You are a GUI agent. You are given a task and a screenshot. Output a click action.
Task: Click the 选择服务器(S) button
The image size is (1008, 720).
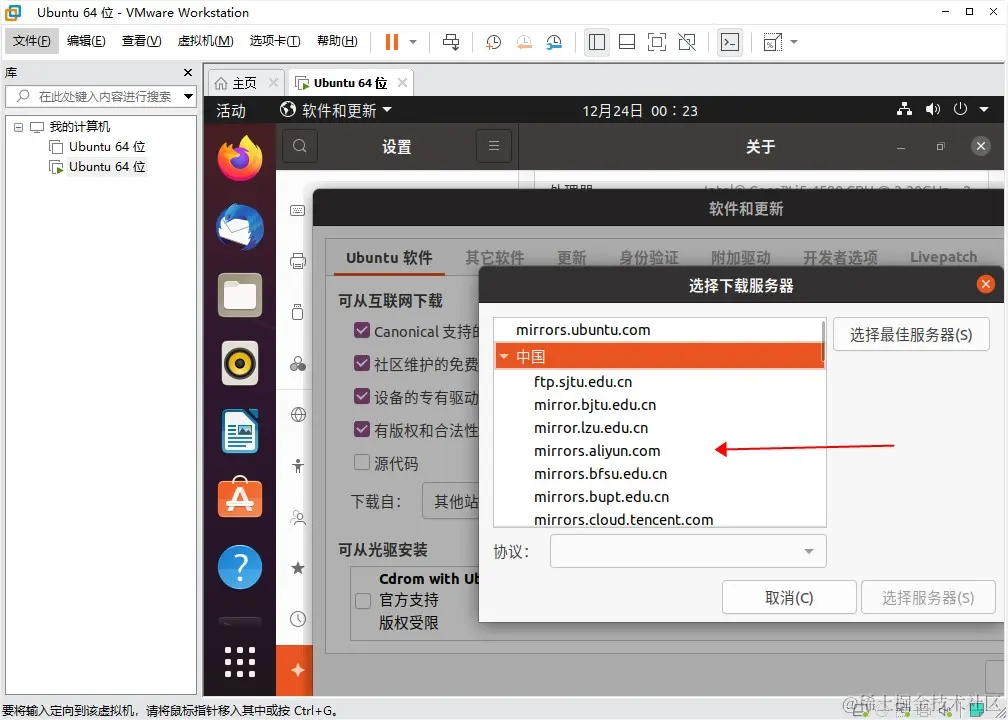tap(928, 598)
